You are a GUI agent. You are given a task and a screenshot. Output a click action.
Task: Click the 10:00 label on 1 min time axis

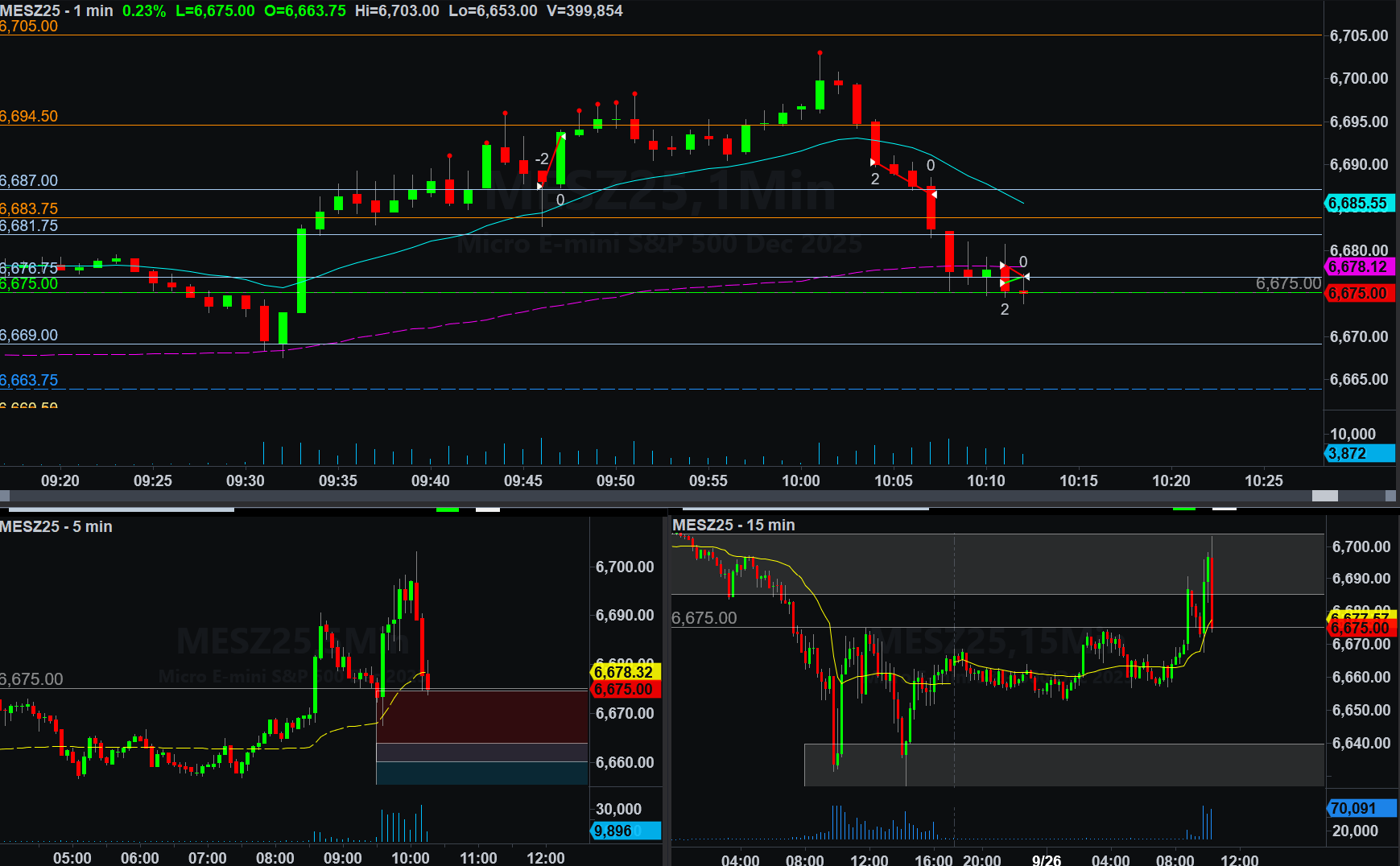tap(801, 480)
